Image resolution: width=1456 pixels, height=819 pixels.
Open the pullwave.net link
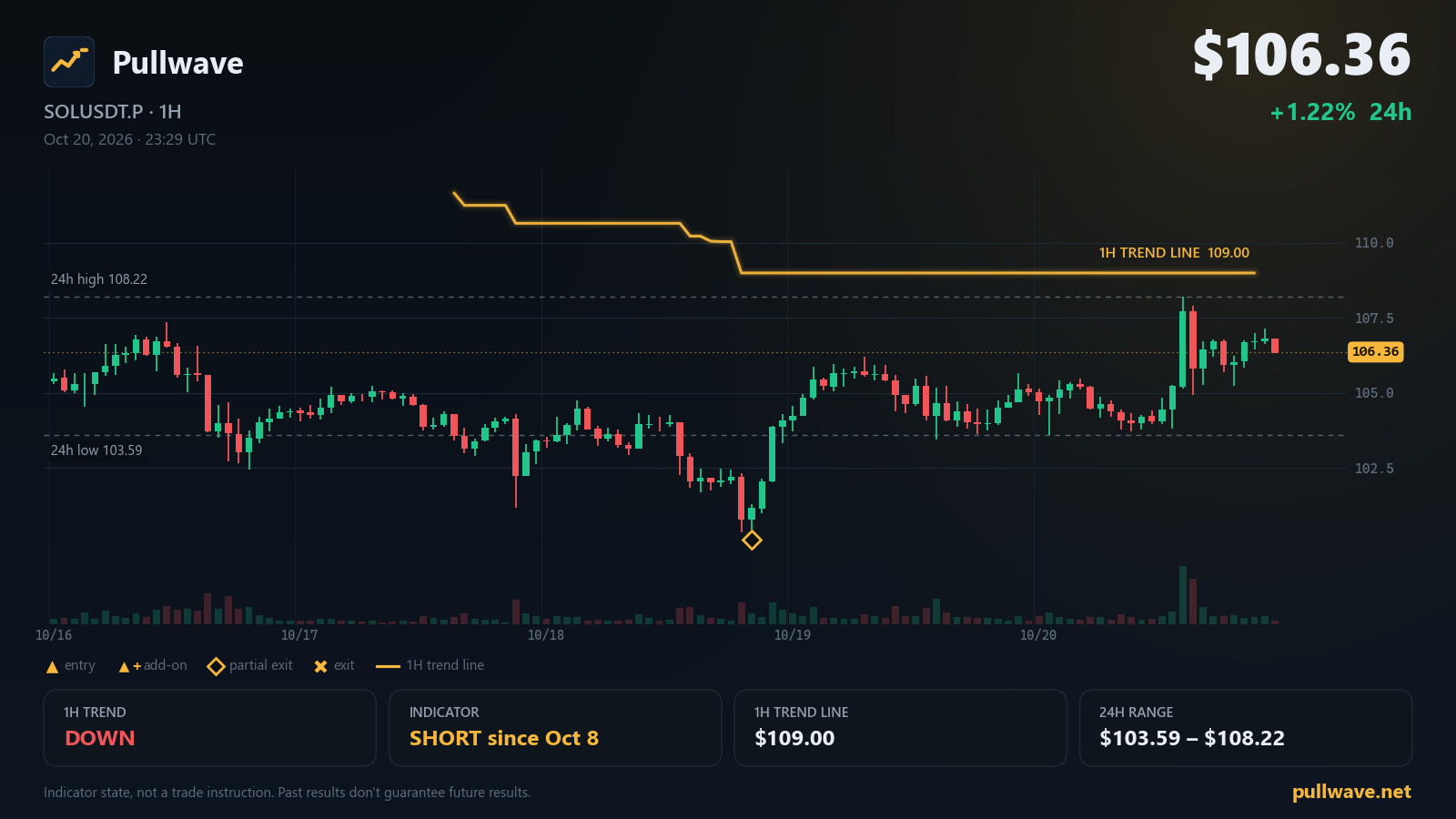click(x=1351, y=792)
